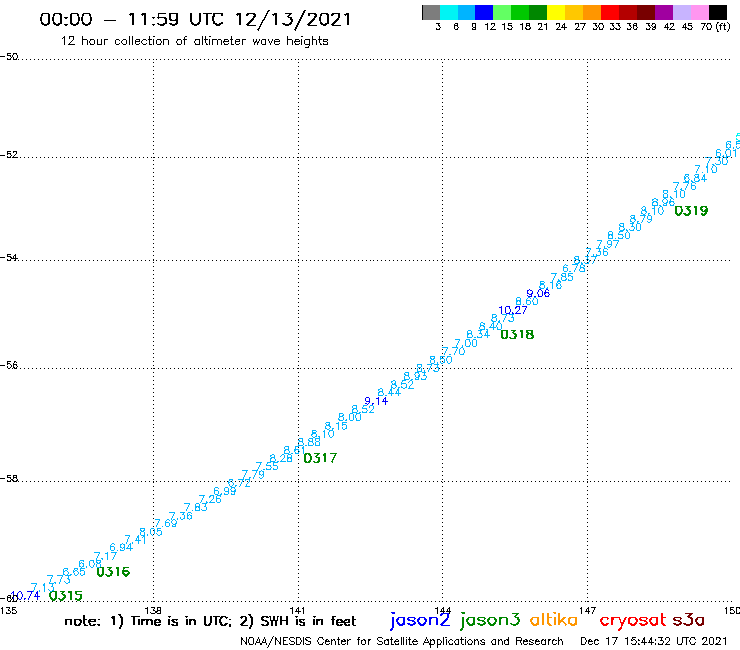Click the 8.93 wave height value

pos(415,376)
